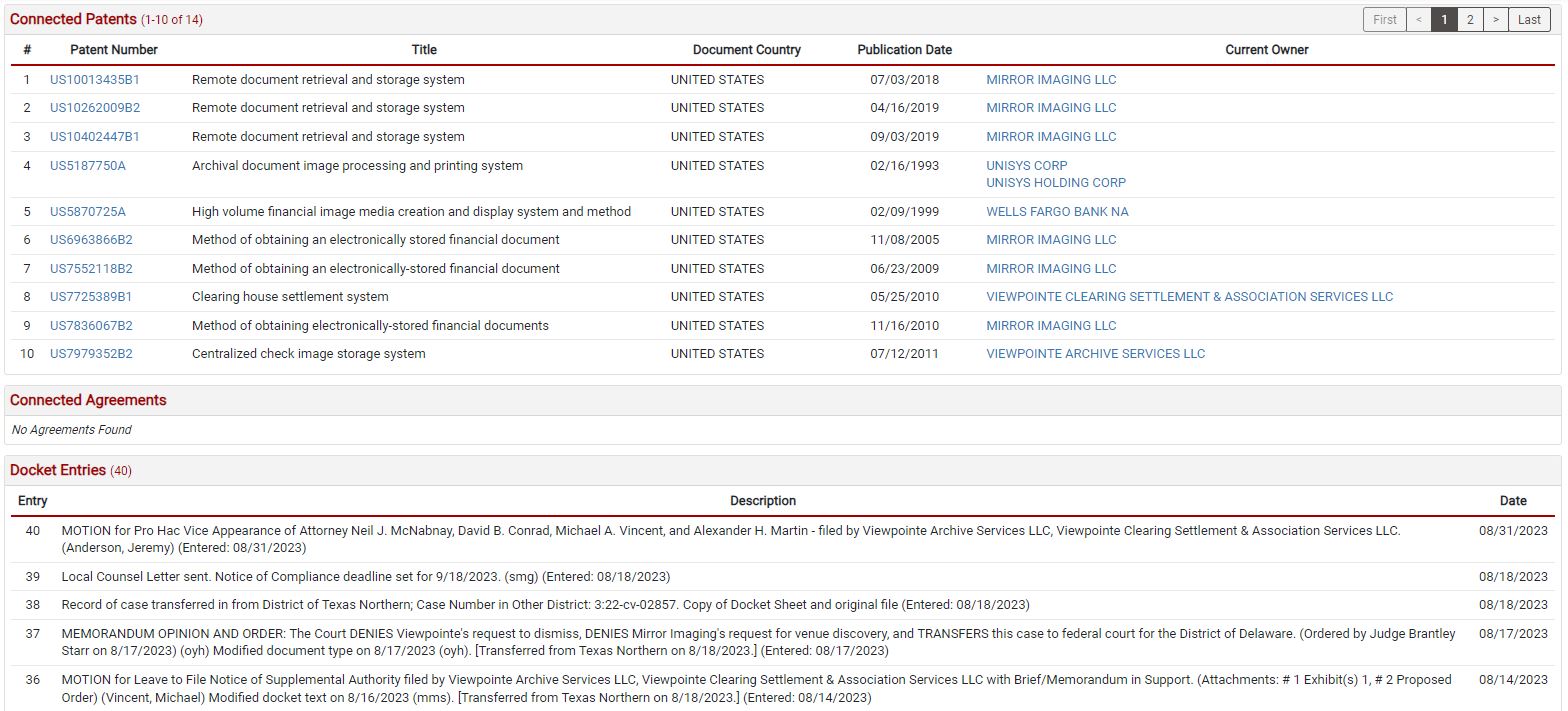
Task: Open UNISYS HOLDING CORP owner link
Action: coord(1056,183)
